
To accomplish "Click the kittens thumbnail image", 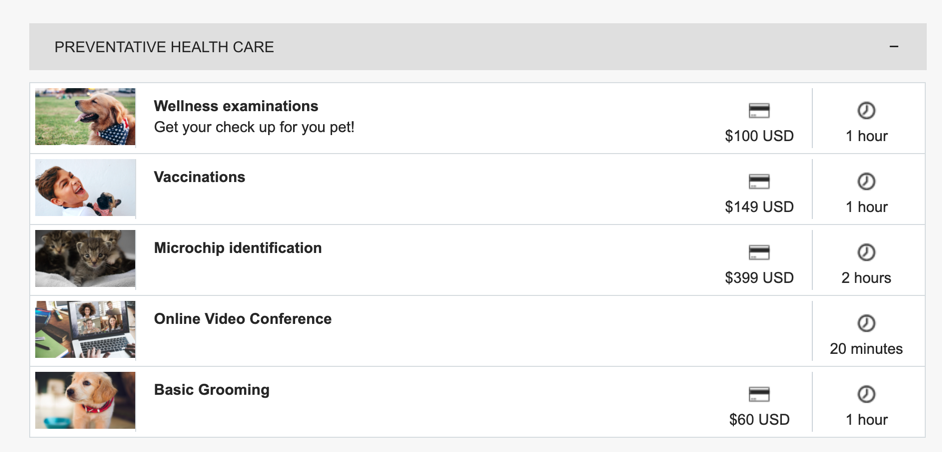I will point(85,258).
